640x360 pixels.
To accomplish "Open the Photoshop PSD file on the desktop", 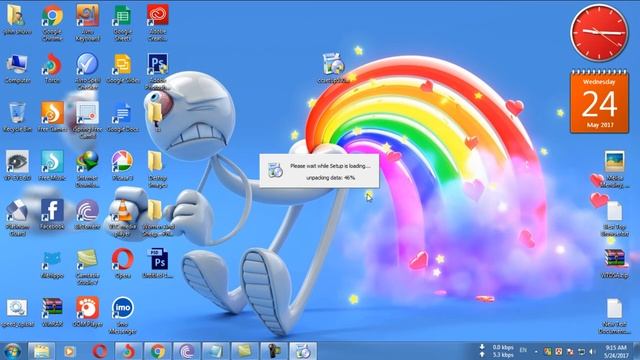I will [x=158, y=263].
